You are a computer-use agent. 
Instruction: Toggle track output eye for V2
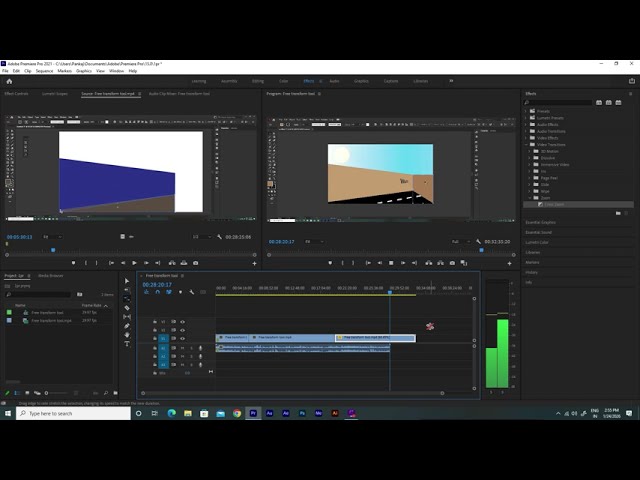tap(182, 330)
